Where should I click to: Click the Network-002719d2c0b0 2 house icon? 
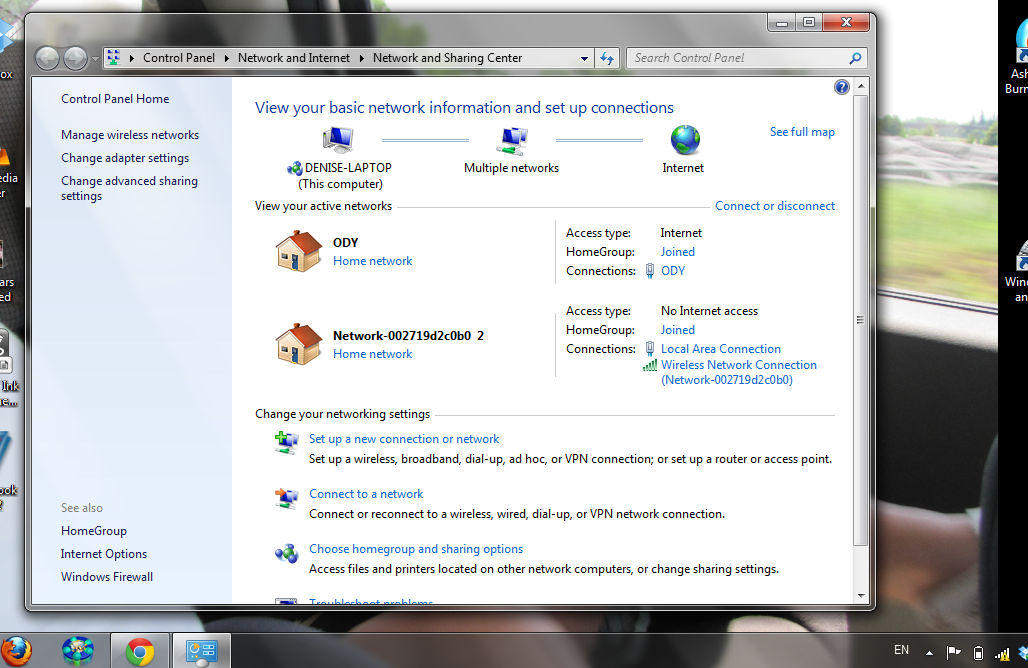click(299, 344)
